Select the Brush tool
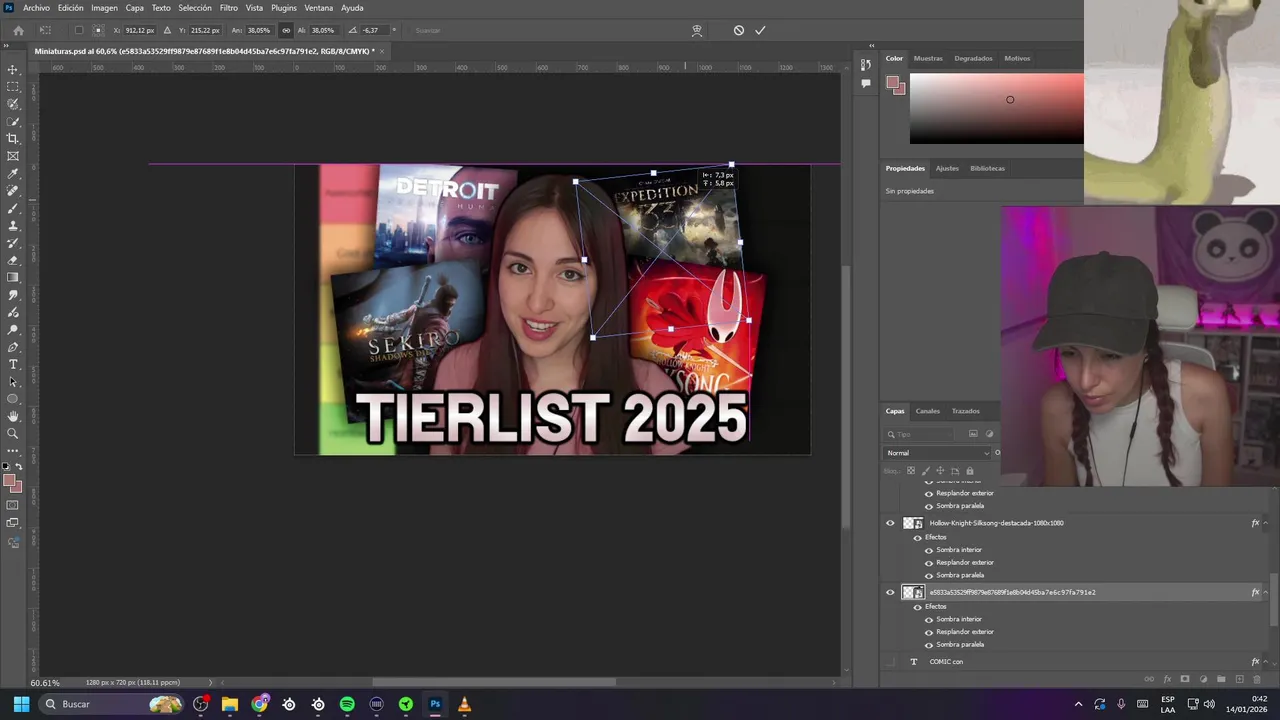The width and height of the screenshot is (1280, 720). tap(13, 208)
